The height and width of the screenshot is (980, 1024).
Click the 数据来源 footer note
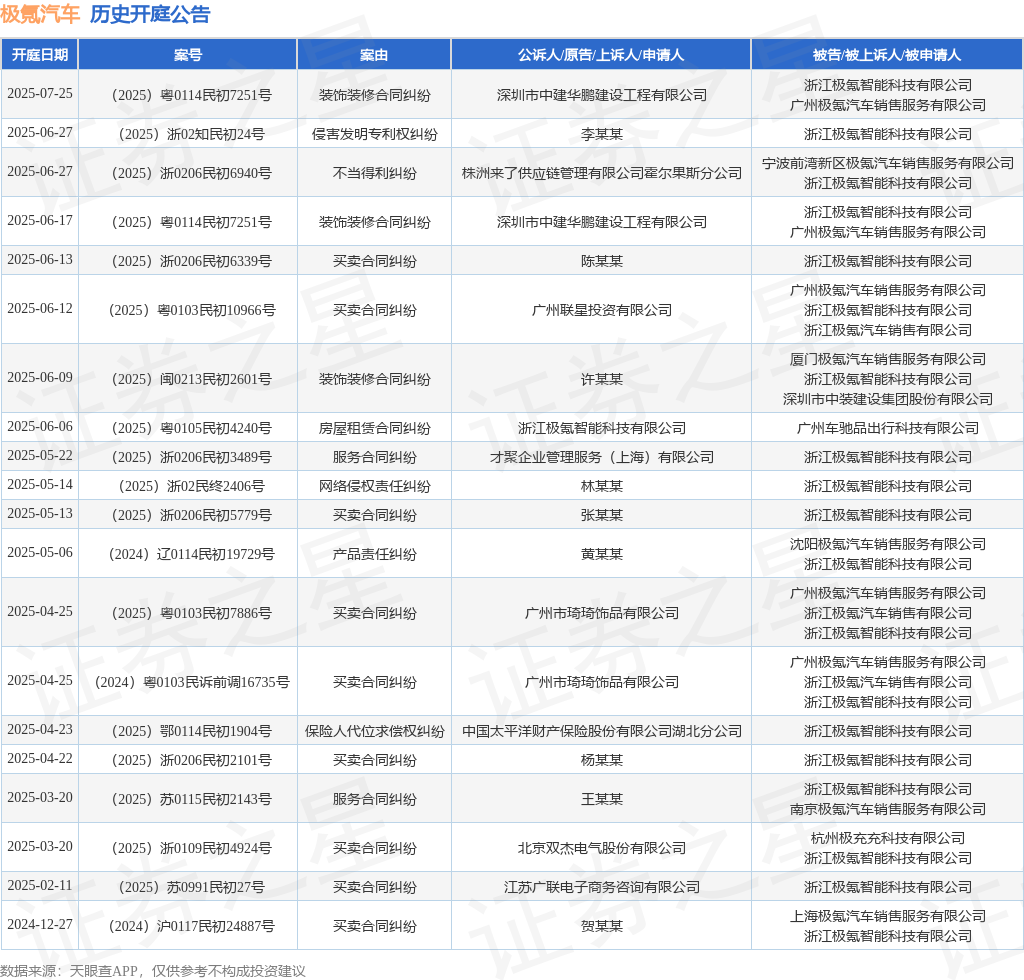click(x=153, y=971)
